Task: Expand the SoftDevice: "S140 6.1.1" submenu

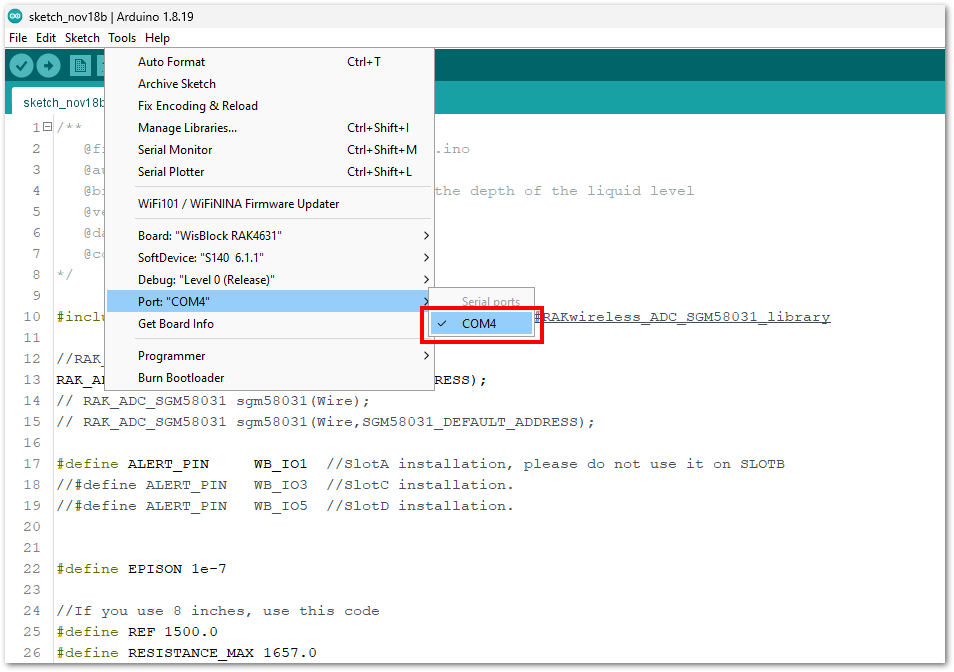Action: click(x=269, y=258)
